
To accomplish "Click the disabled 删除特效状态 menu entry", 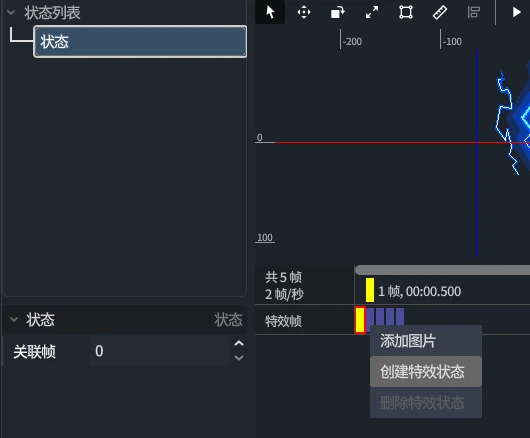I will tap(426, 403).
